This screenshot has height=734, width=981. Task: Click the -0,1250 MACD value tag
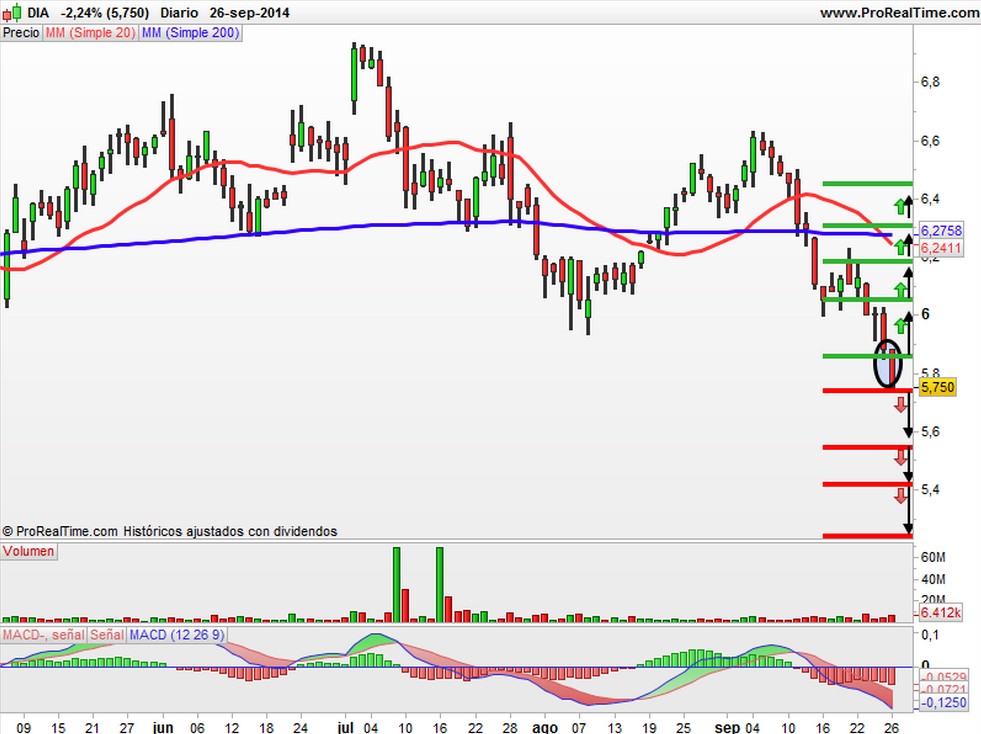click(943, 703)
